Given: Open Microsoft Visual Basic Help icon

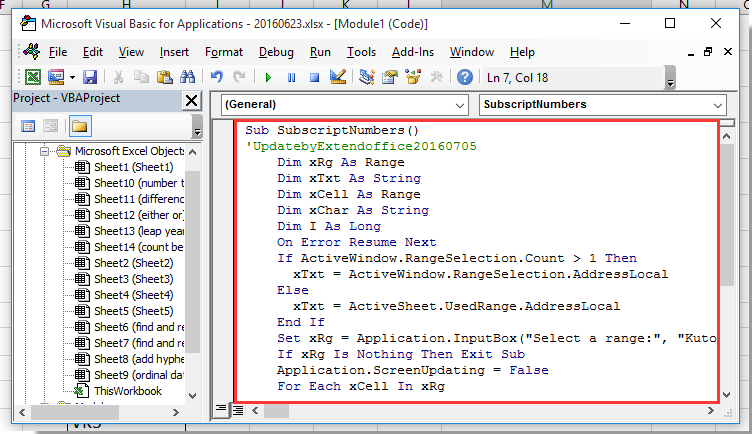Looking at the screenshot, I should tap(465, 77).
